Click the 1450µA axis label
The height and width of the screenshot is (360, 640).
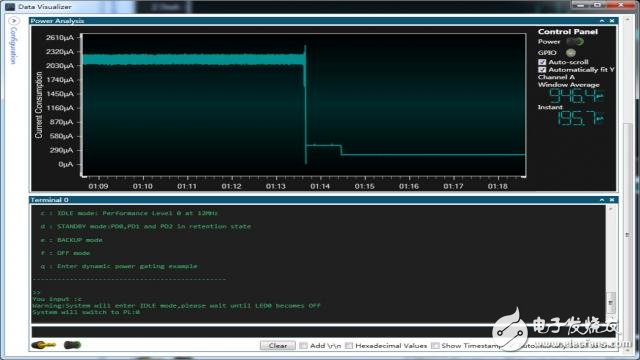tap(60, 94)
